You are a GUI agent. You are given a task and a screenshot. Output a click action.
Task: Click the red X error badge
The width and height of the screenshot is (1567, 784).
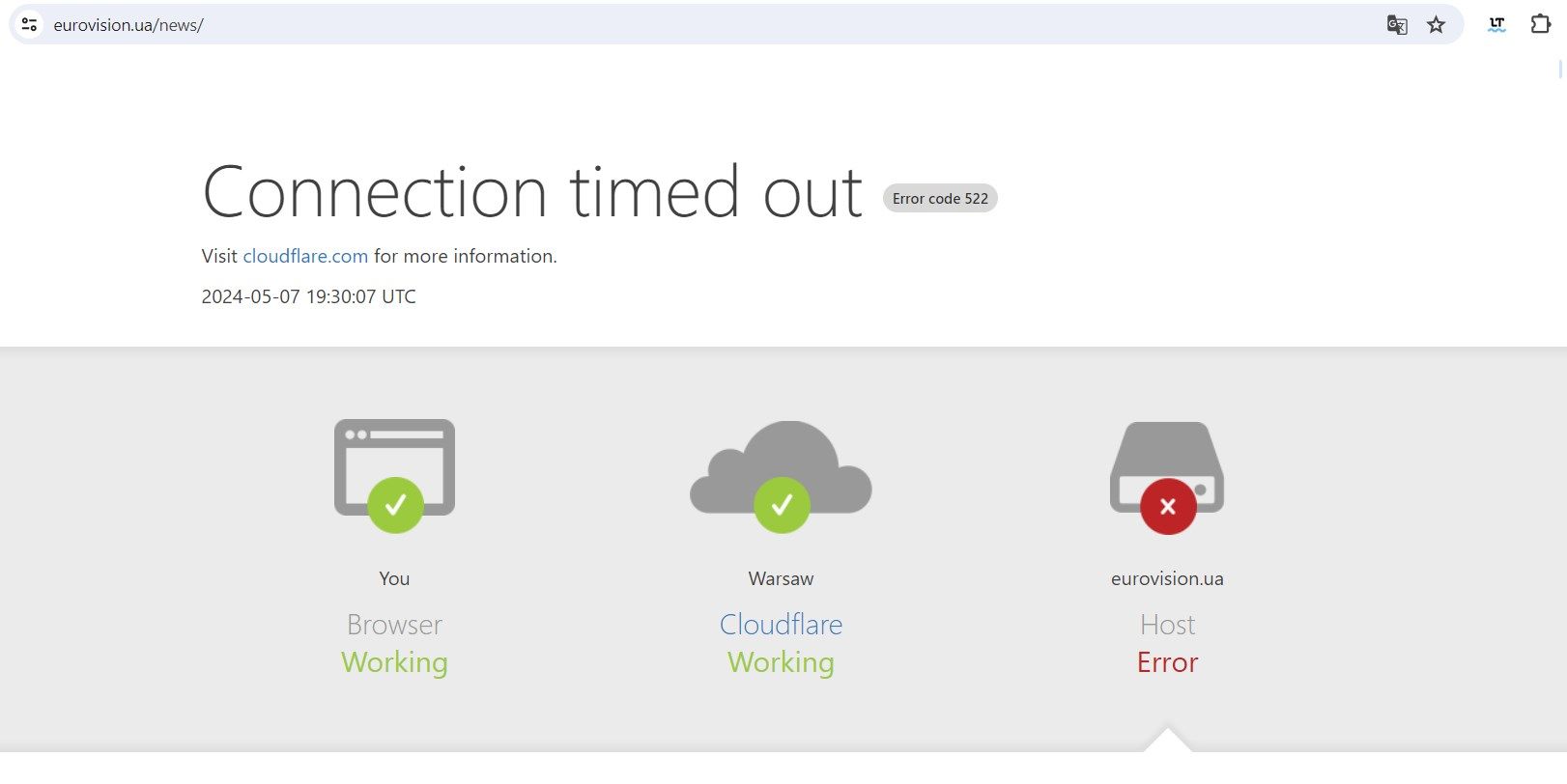(1168, 506)
